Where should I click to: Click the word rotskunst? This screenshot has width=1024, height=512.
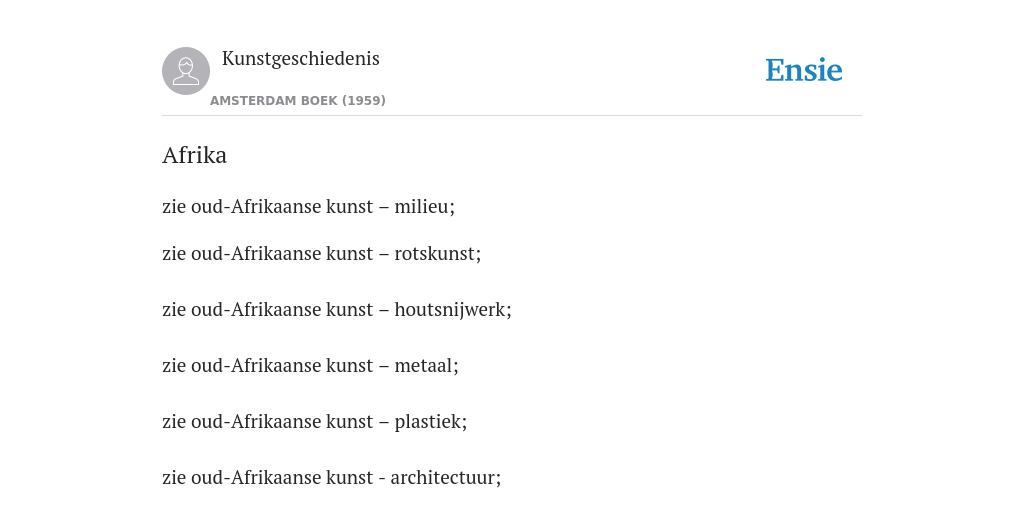(x=435, y=253)
